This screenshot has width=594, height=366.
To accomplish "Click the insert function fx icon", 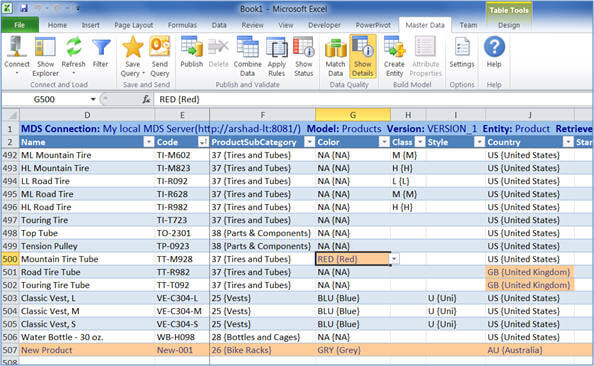I will [x=146, y=99].
